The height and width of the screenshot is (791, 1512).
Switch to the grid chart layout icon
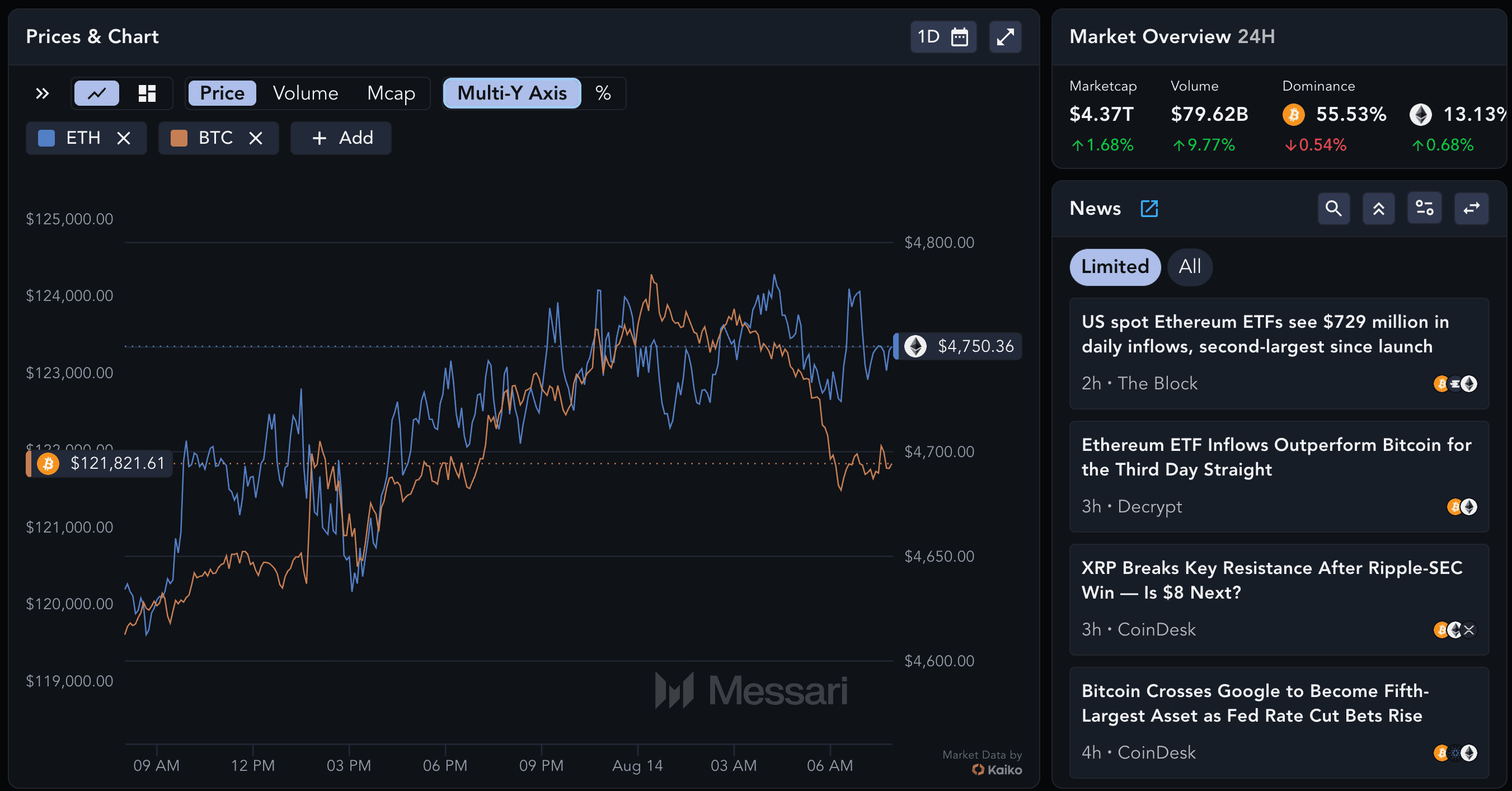(x=147, y=93)
